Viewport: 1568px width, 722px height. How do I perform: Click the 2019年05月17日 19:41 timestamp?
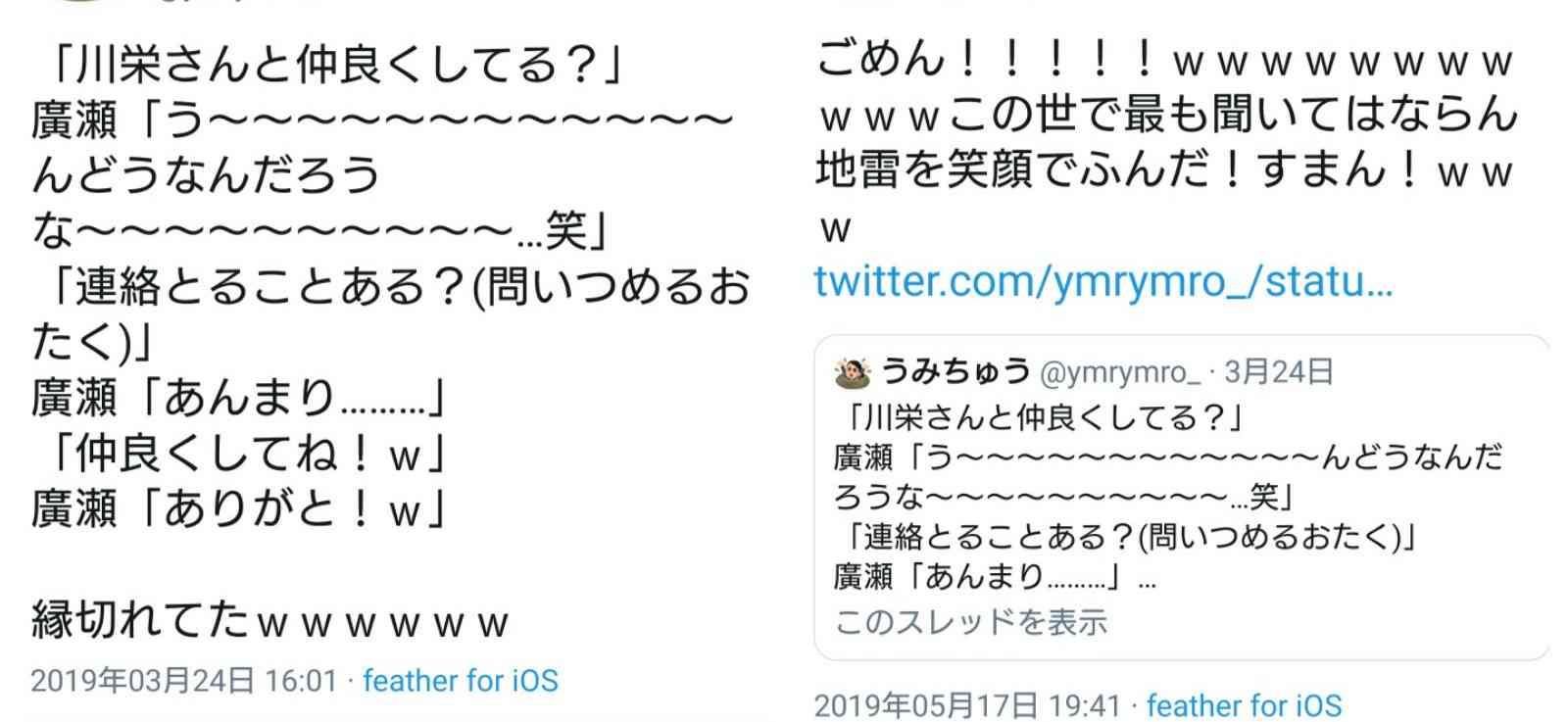pyautogui.click(x=966, y=704)
